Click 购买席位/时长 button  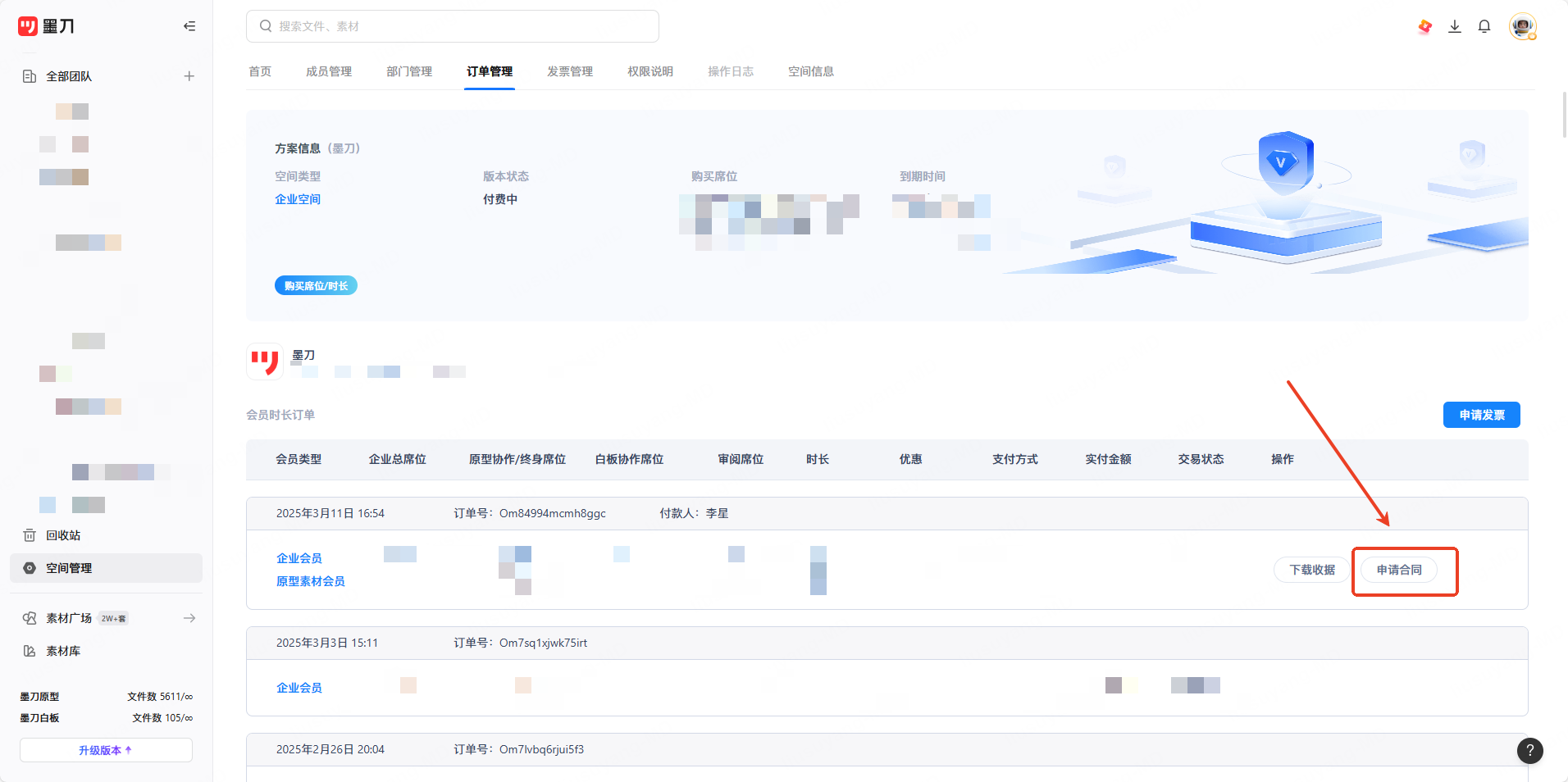(316, 285)
